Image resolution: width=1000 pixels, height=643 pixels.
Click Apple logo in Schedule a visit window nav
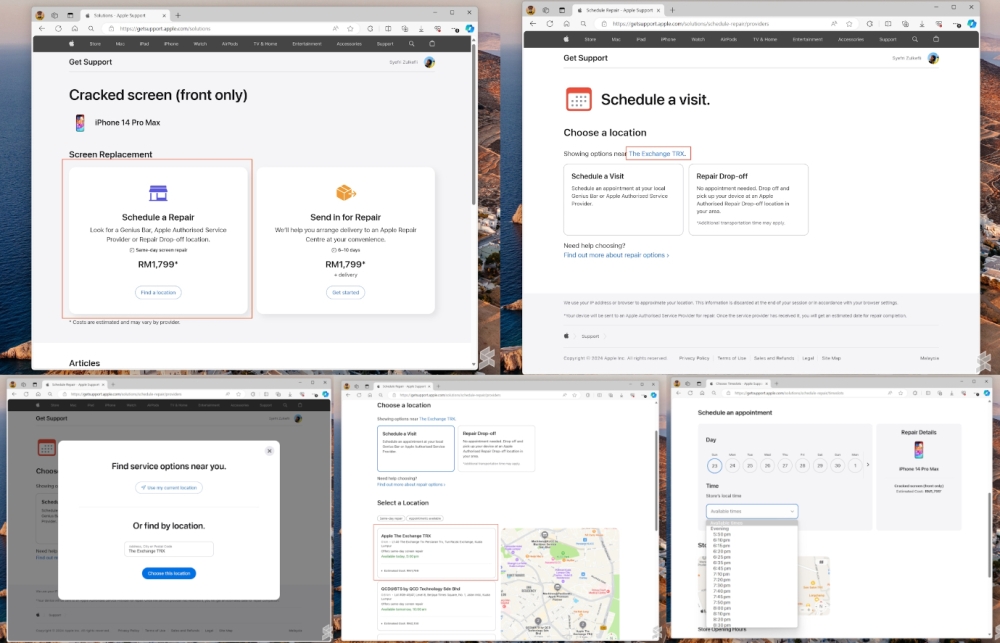coord(566,39)
